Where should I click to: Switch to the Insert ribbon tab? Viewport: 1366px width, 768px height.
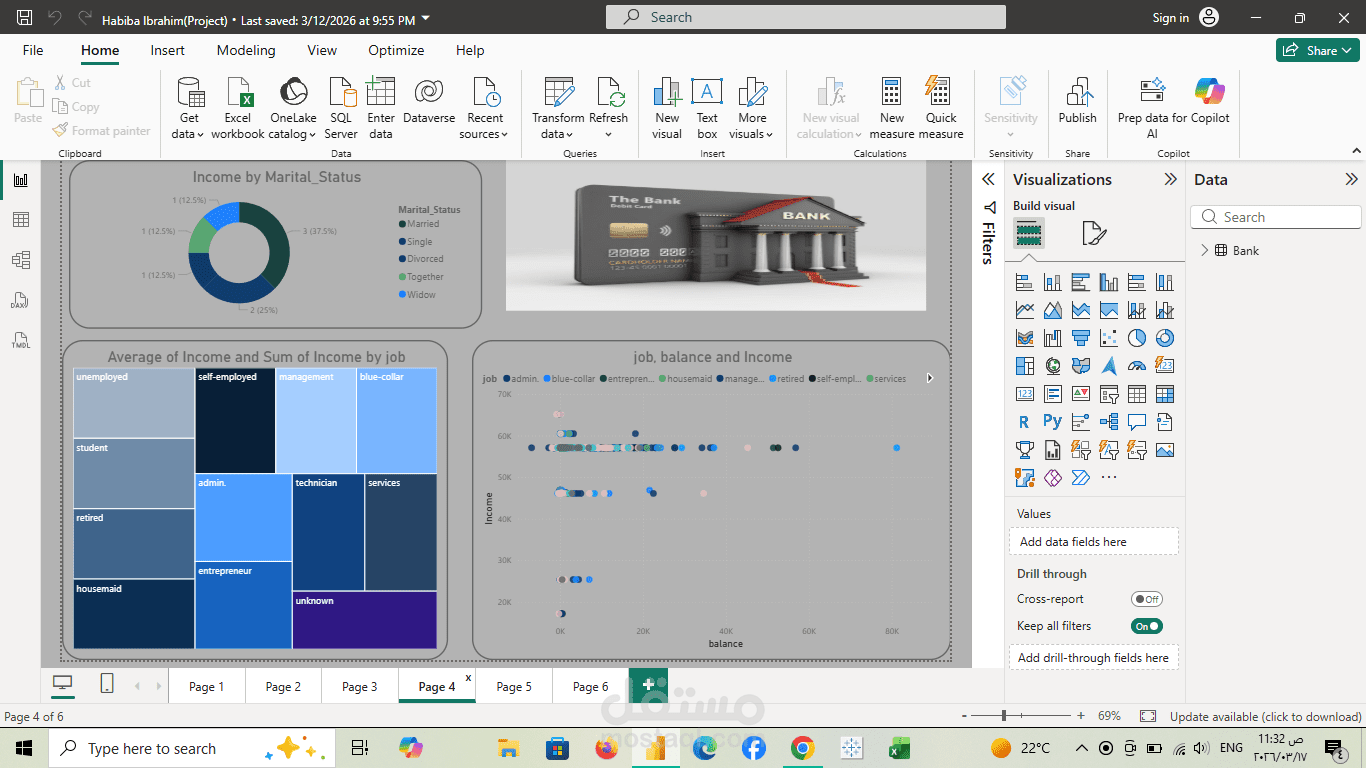point(168,50)
